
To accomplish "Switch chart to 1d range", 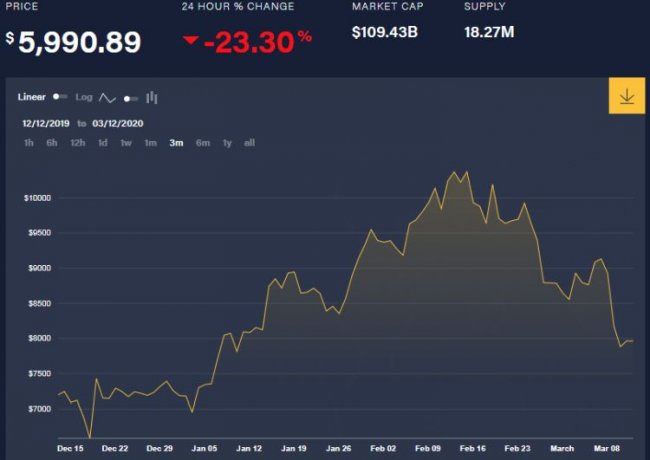I will (102, 143).
